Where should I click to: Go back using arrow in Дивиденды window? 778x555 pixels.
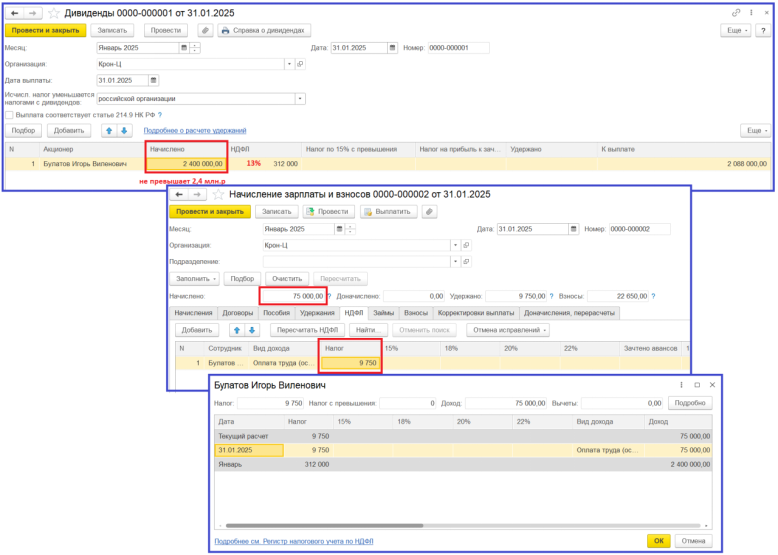(15, 13)
